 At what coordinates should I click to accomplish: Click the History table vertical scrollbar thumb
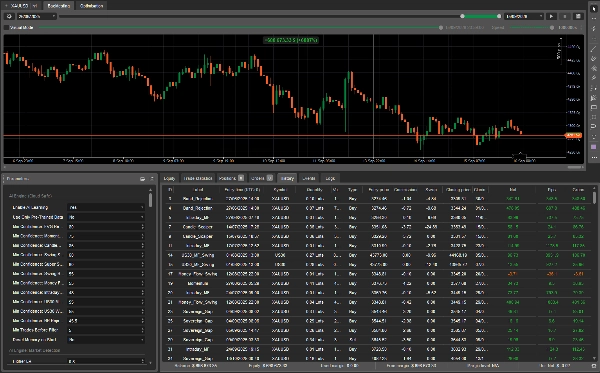pos(594,197)
